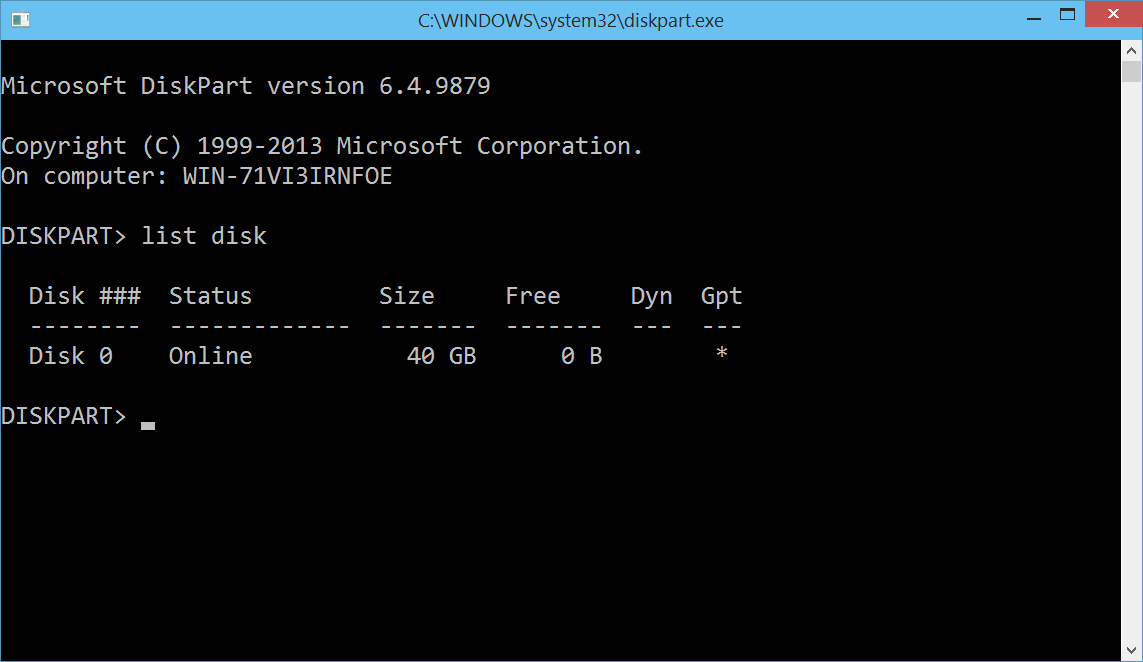Click the vertical scrollbar thumb
The height and width of the screenshot is (662, 1143).
pos(1131,71)
